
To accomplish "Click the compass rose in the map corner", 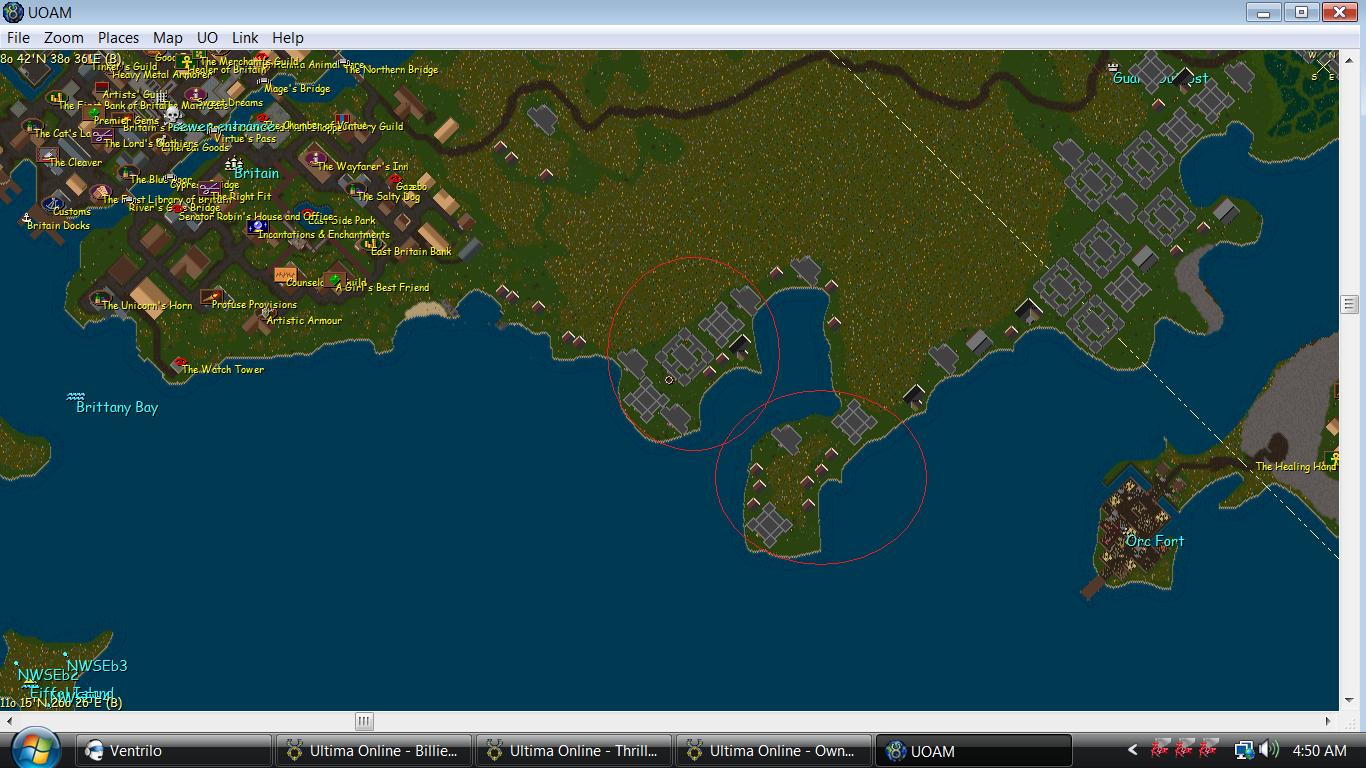I will (x=1325, y=68).
